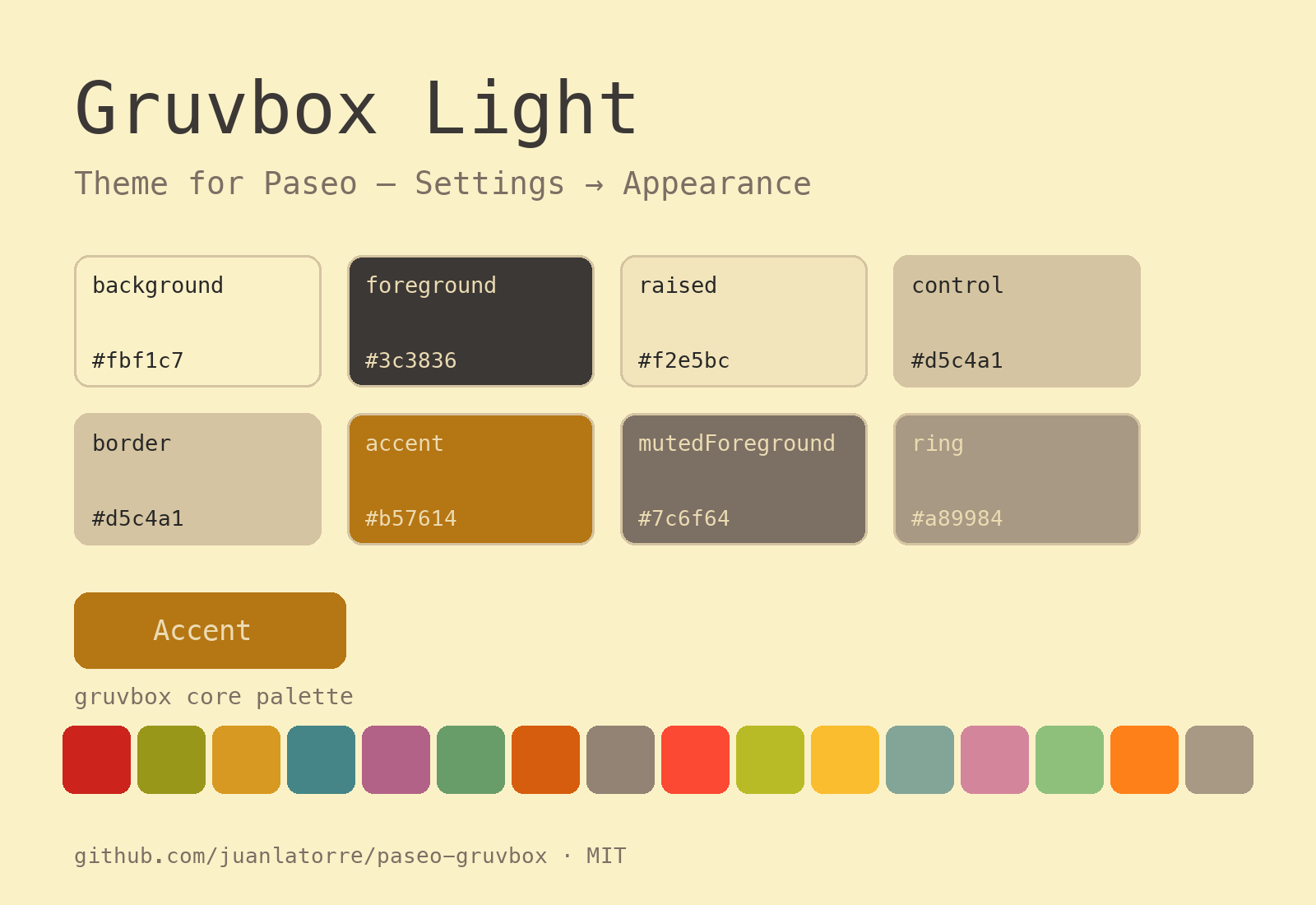Select the bright red palette square
The image size is (1316, 905).
click(695, 759)
